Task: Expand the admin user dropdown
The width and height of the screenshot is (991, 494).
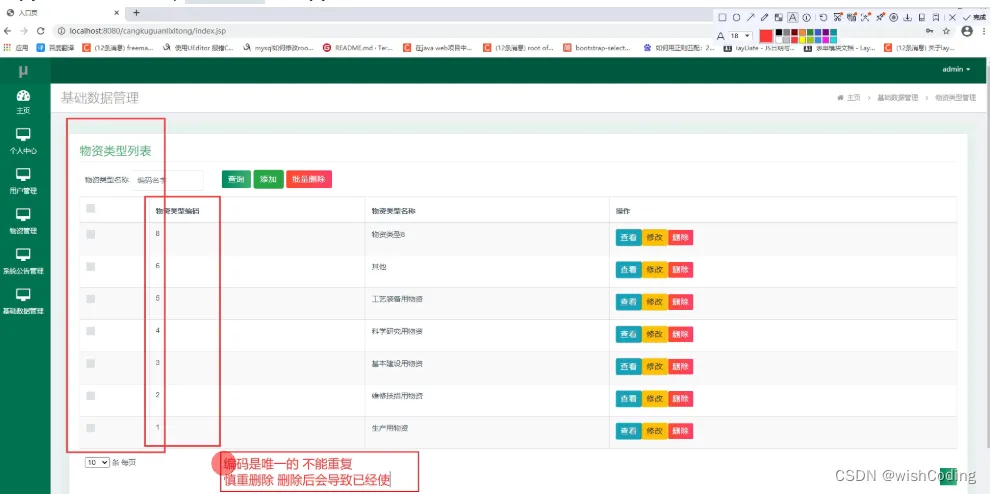Action: click(956, 69)
